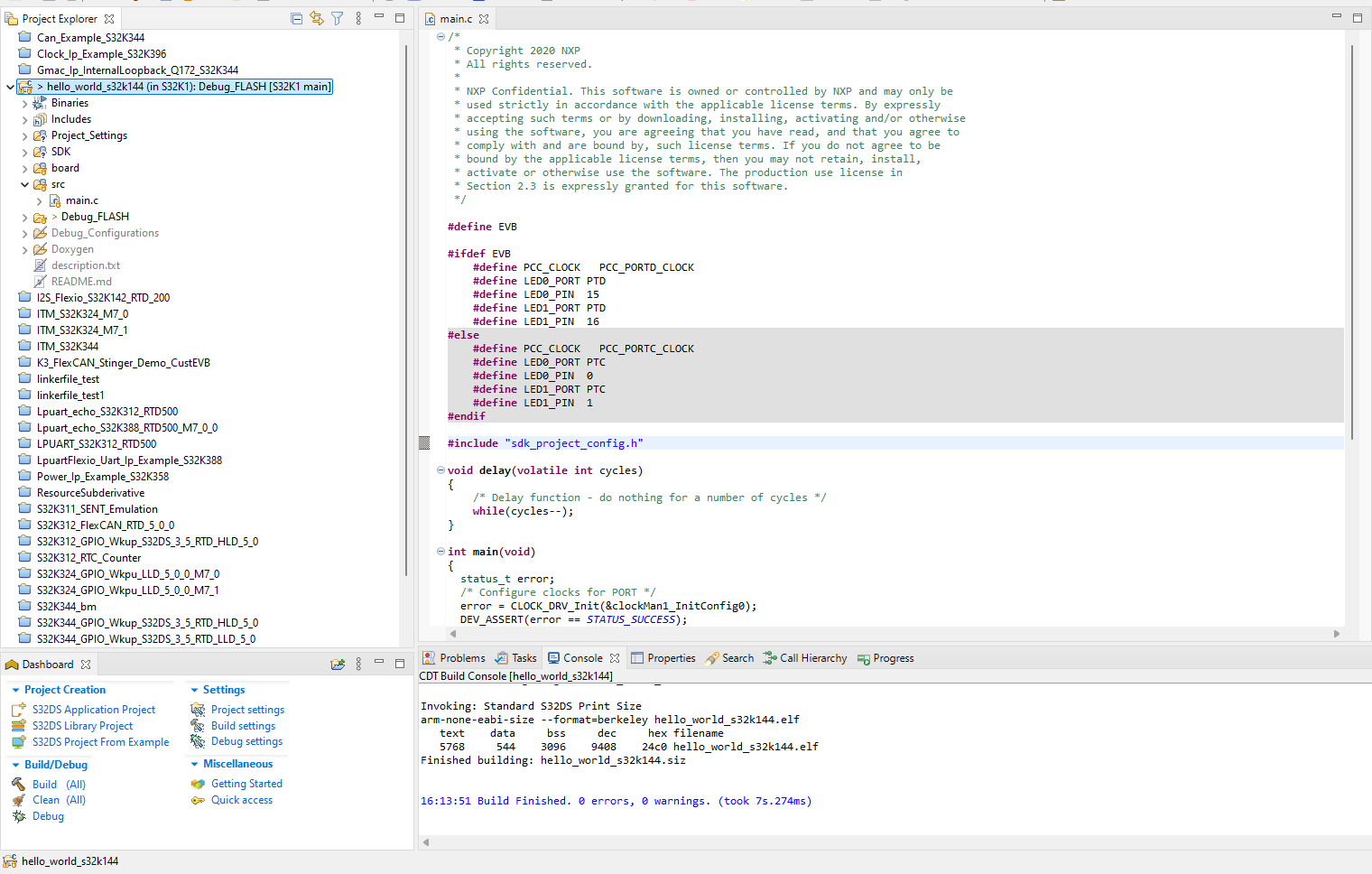Image resolution: width=1372 pixels, height=874 pixels.
Task: Open the Properties tab
Action: [663, 658]
